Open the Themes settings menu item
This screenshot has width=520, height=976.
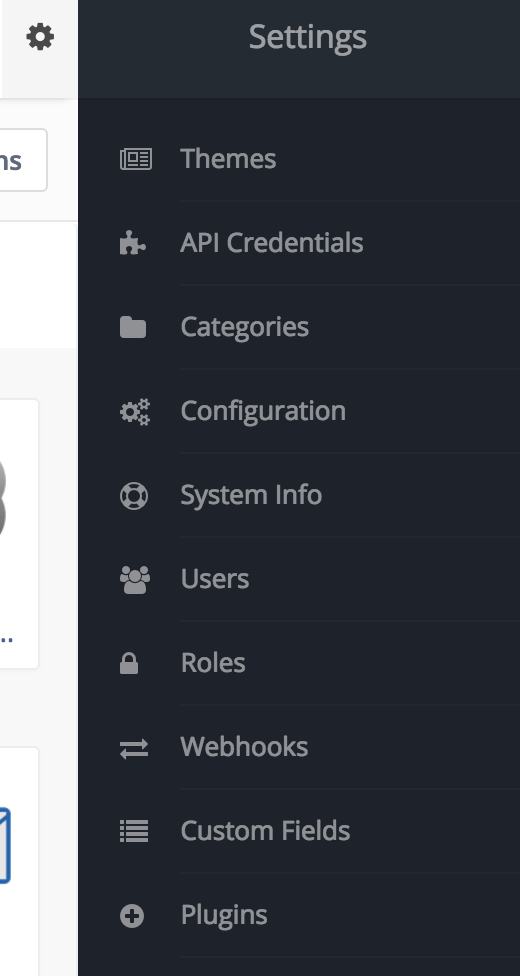pyautogui.click(x=299, y=159)
